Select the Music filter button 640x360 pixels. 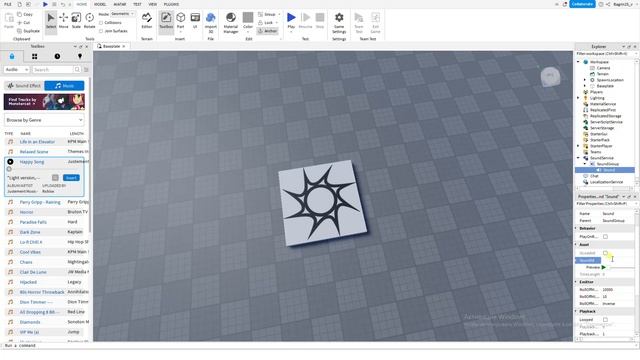click(x=64, y=85)
